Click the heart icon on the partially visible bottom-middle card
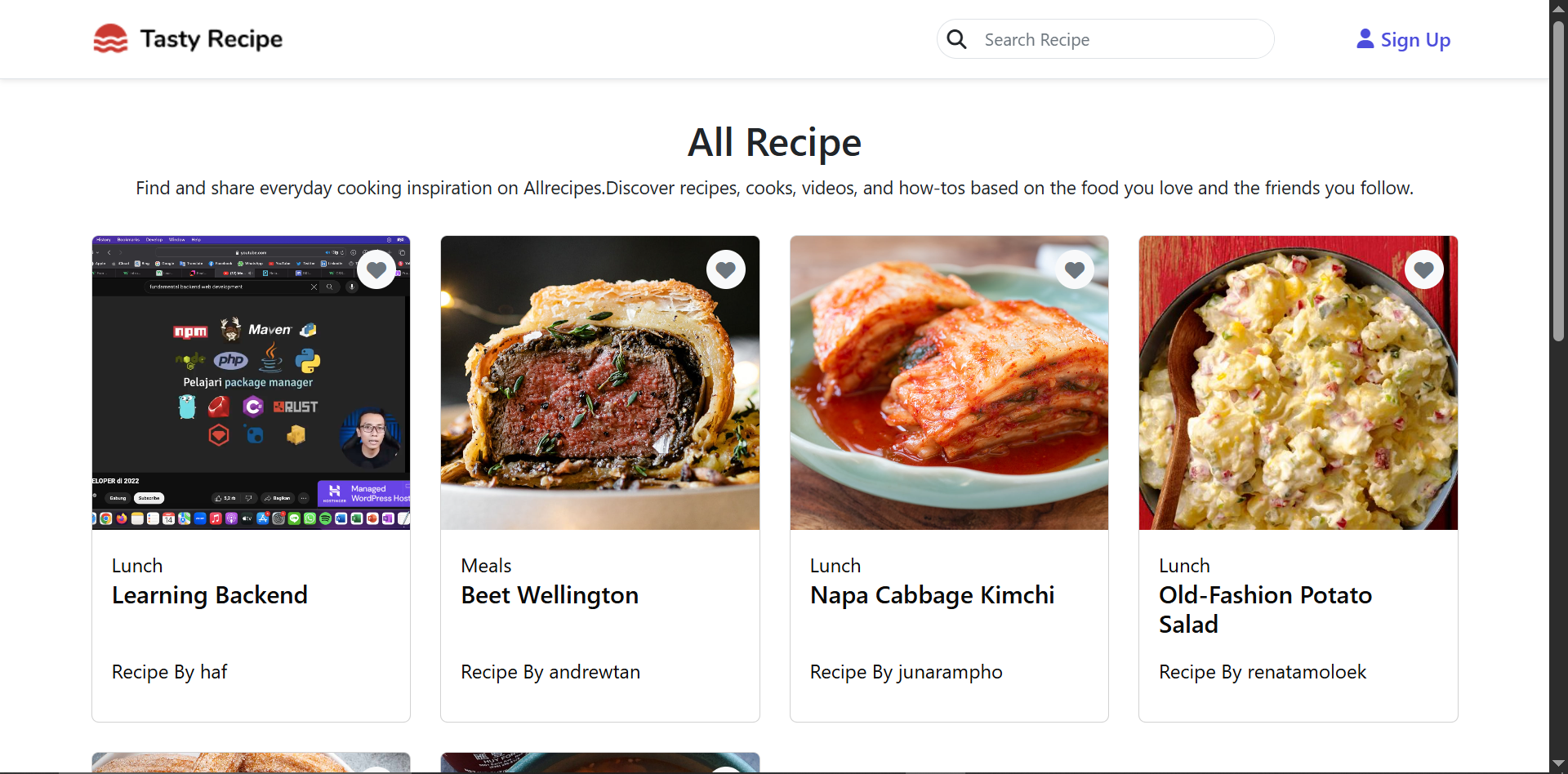The image size is (1568, 774). click(x=726, y=771)
